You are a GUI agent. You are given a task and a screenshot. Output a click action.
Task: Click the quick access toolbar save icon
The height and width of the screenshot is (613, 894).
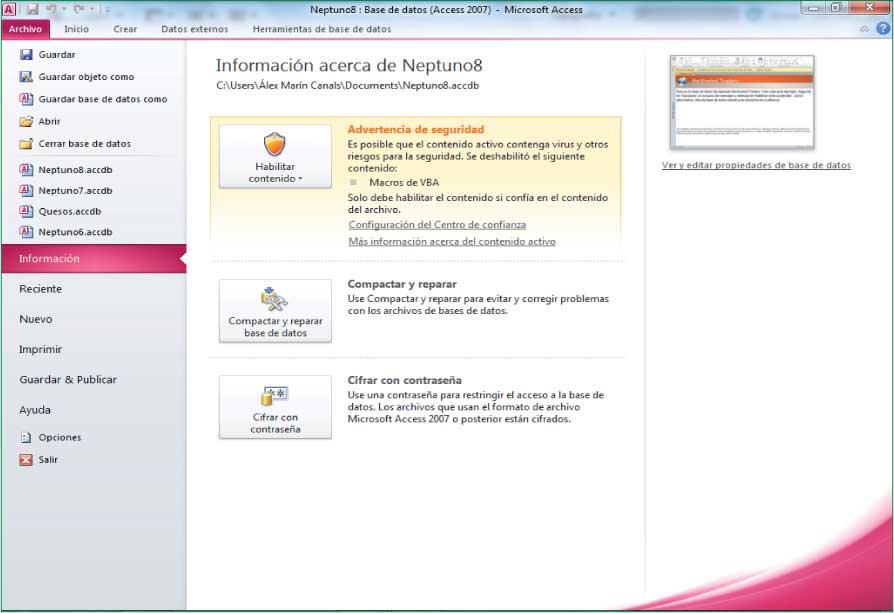(x=32, y=9)
